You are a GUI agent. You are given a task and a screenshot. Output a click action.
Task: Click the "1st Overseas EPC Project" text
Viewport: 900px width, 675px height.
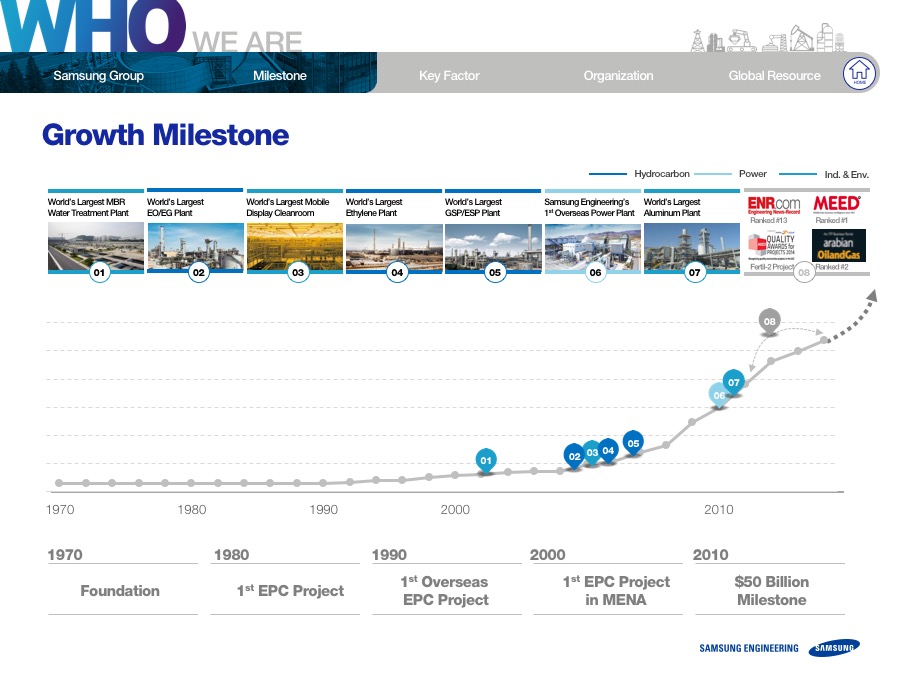(x=445, y=591)
